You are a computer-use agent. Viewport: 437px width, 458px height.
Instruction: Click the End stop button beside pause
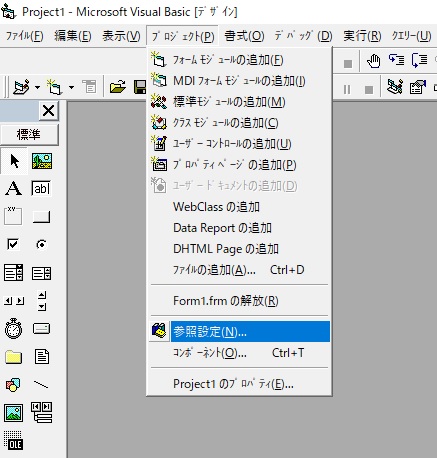pos(369,89)
